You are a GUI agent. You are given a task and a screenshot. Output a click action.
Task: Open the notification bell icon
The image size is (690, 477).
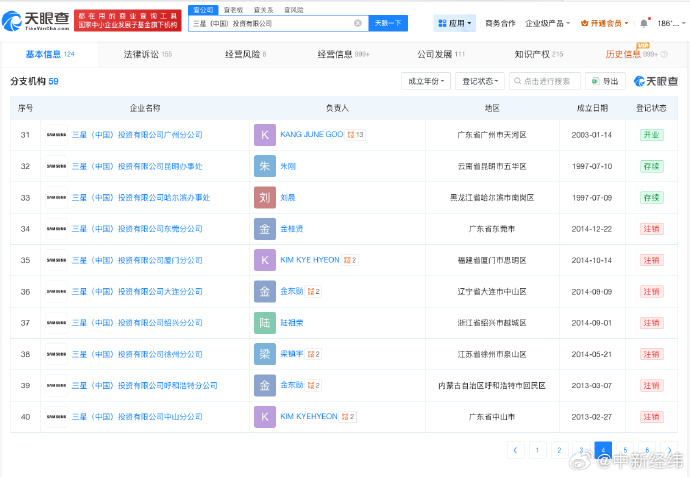tap(644, 23)
